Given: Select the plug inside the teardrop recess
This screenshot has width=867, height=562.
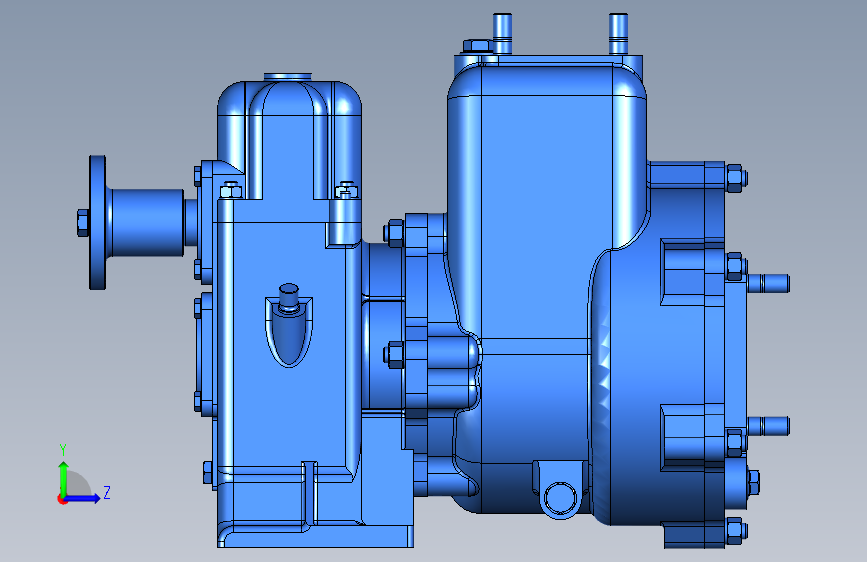Looking at the screenshot, I should pos(288,299).
